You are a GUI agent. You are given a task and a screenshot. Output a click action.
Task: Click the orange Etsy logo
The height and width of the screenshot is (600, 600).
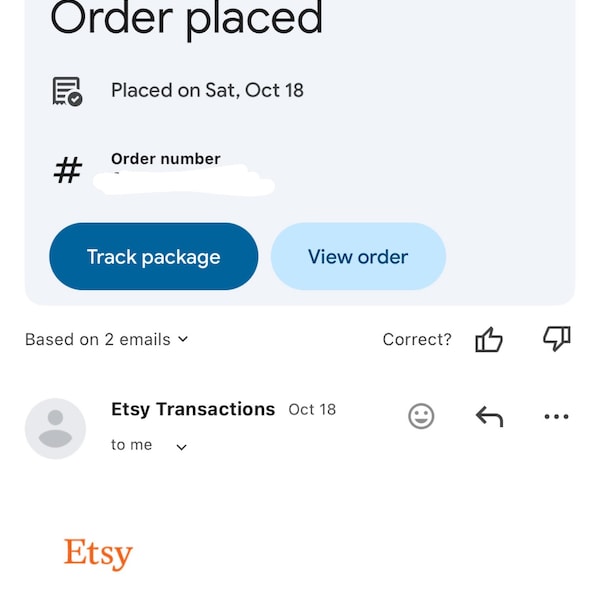[98, 554]
